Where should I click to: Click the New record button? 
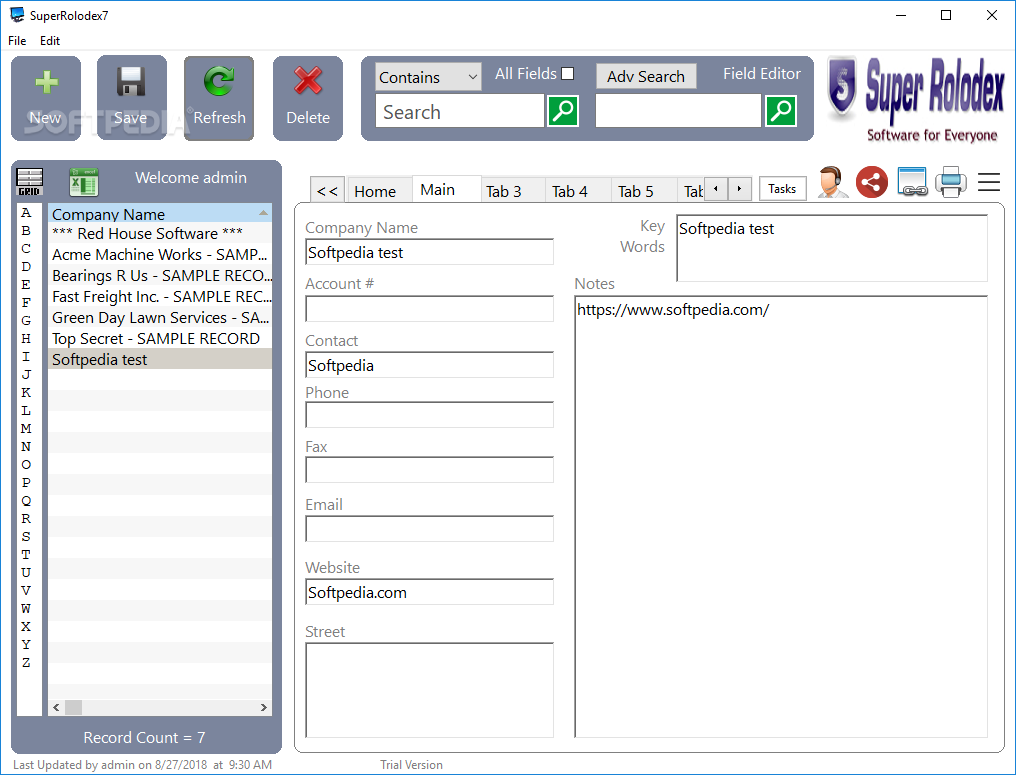tap(46, 98)
